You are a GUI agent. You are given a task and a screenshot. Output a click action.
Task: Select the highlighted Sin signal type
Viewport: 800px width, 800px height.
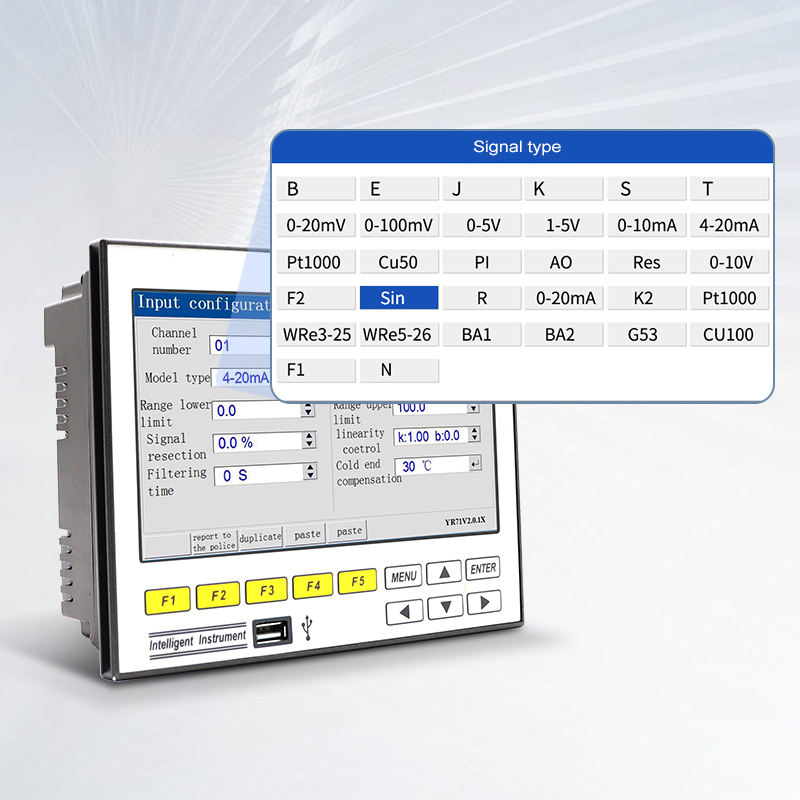pyautogui.click(x=399, y=297)
